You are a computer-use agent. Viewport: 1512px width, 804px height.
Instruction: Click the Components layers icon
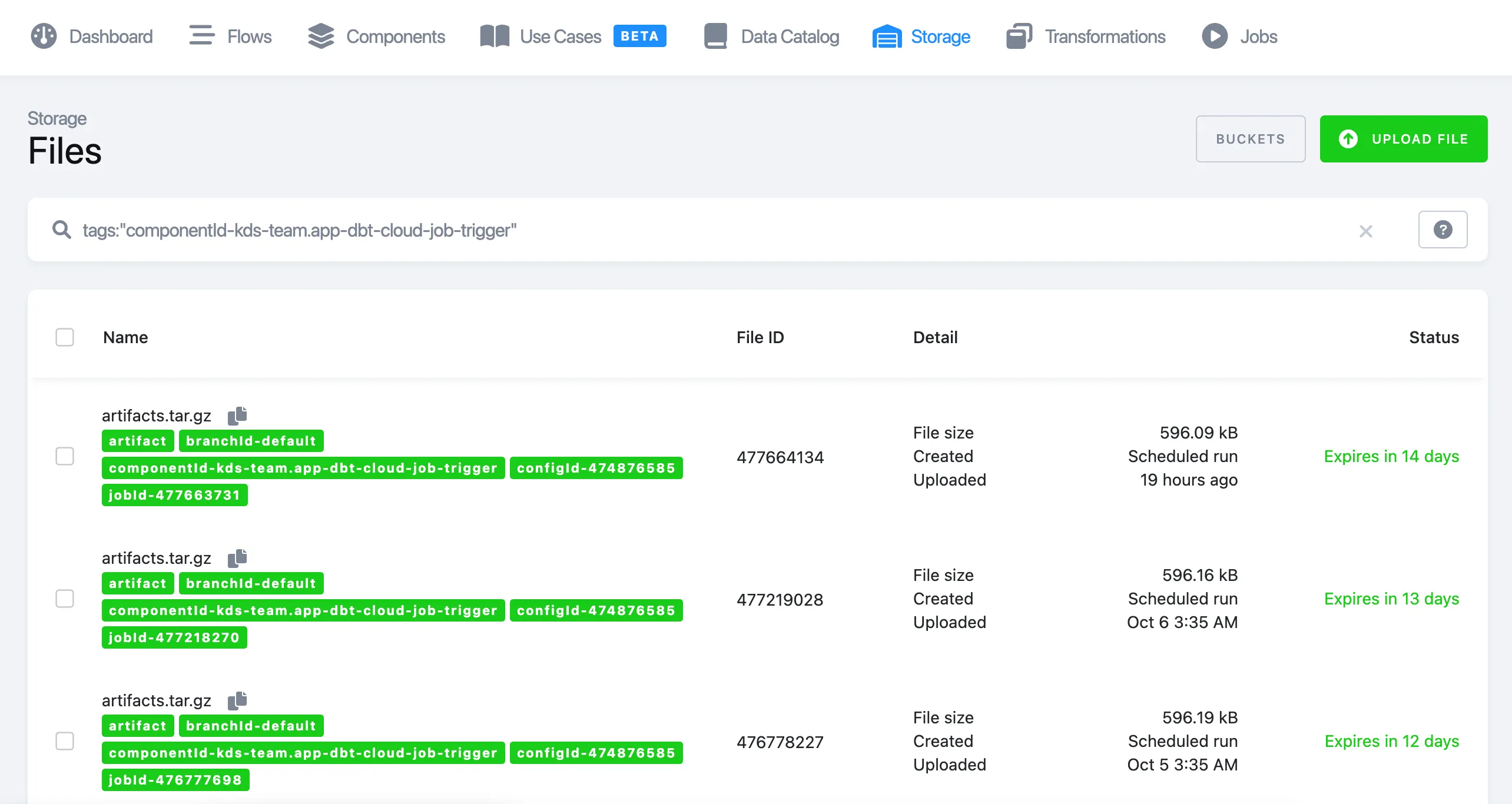(x=321, y=36)
